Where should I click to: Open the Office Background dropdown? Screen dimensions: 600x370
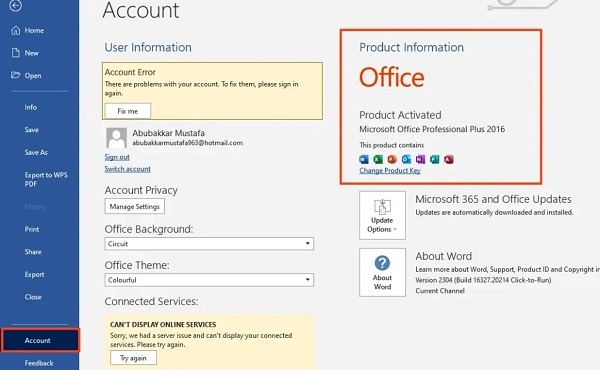pyautogui.click(x=209, y=244)
